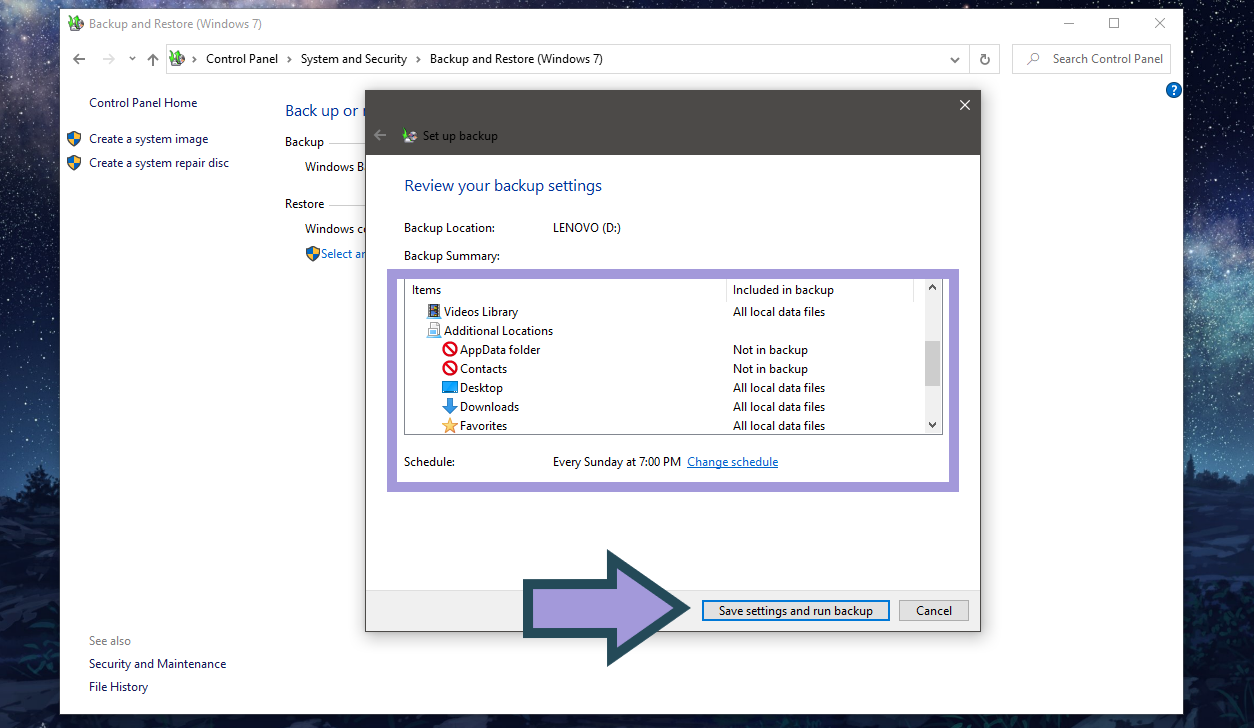
Task: Click the AppData folder excluded icon
Action: (450, 349)
